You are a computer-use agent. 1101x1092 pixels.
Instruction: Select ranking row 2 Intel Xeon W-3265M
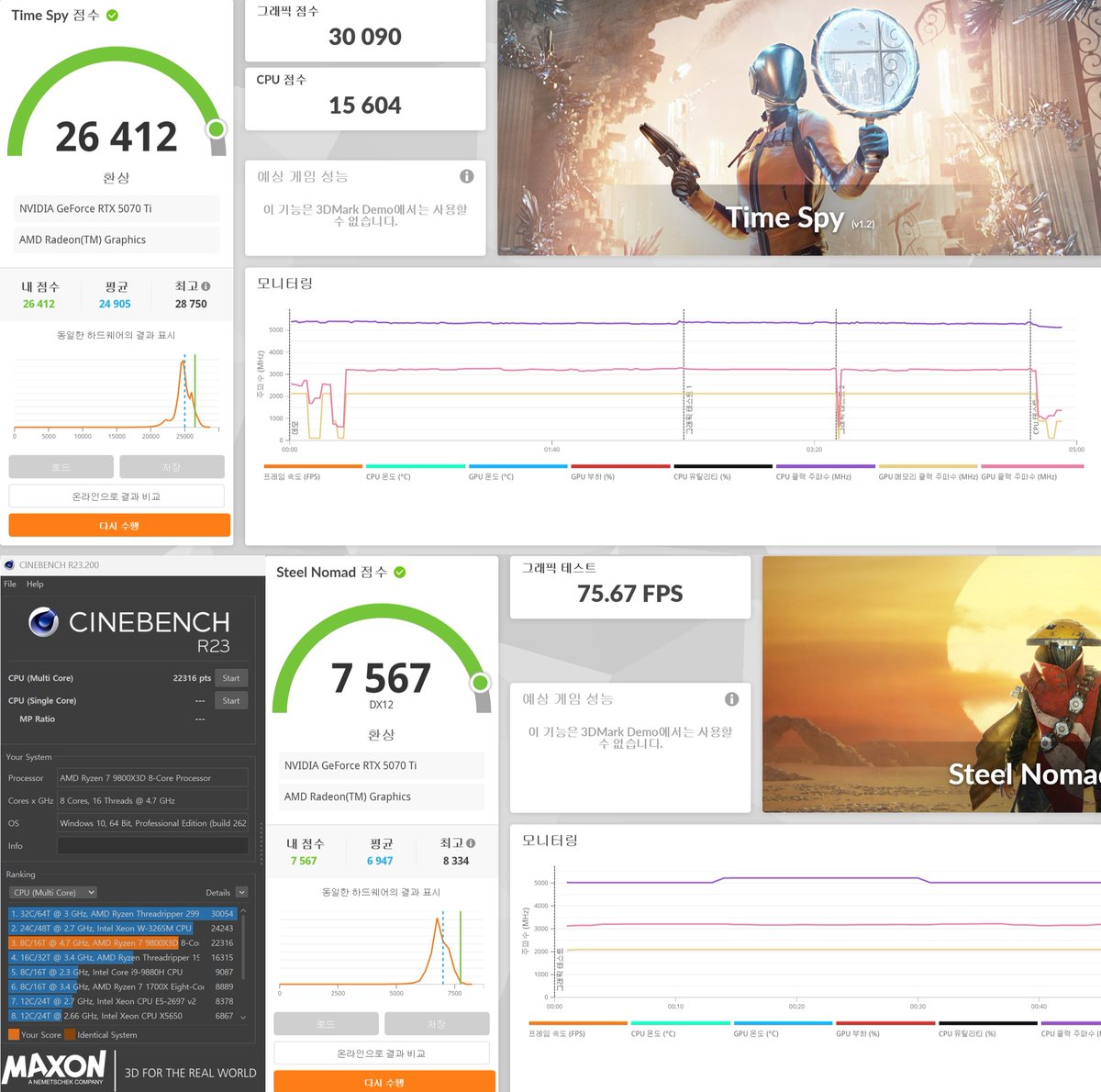coord(123,929)
